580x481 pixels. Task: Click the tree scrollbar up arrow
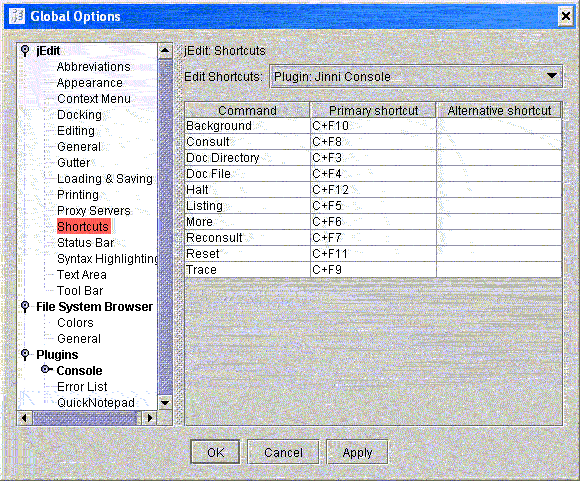pos(165,51)
